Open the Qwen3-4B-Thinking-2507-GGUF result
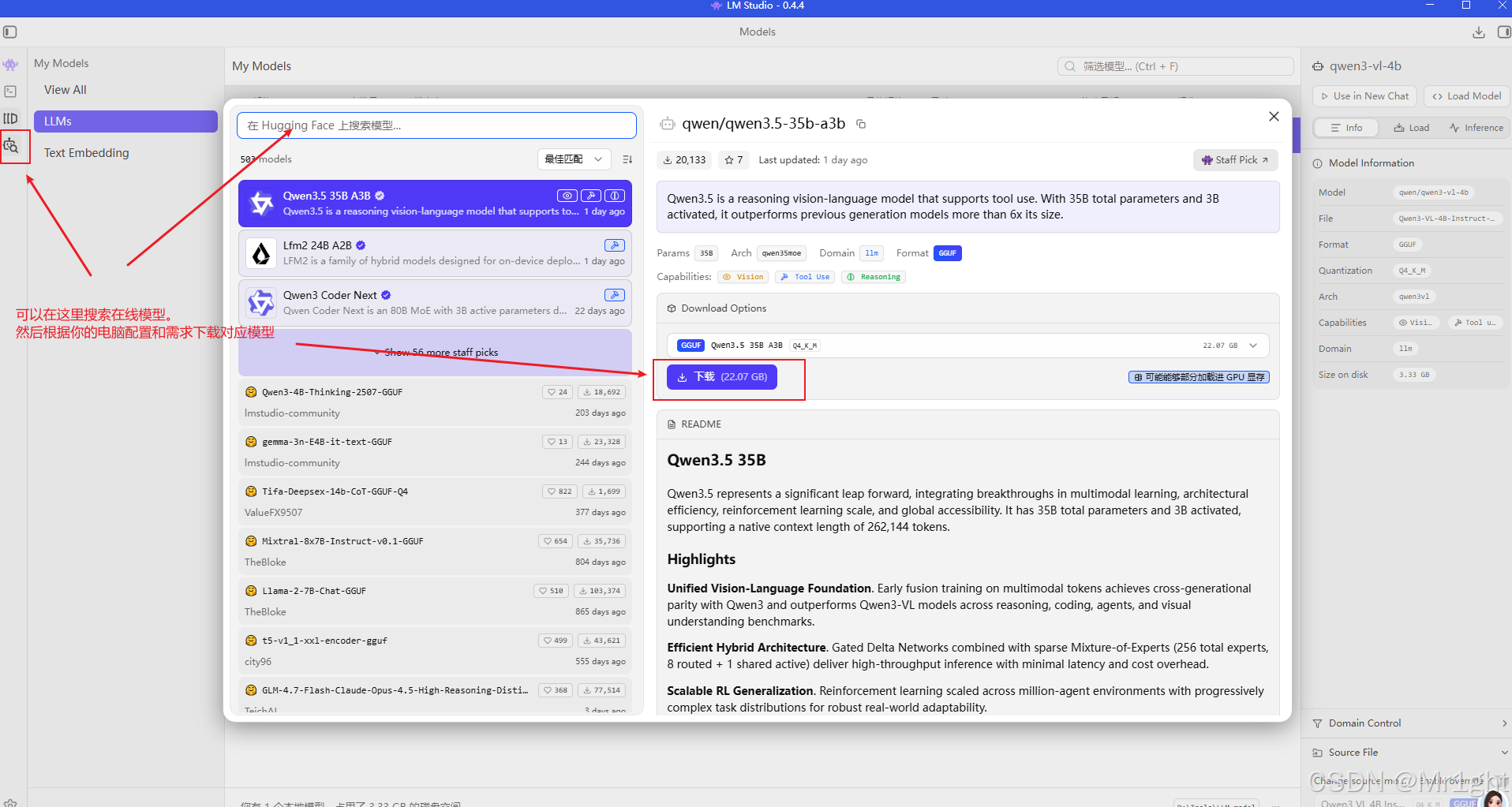 (x=435, y=402)
